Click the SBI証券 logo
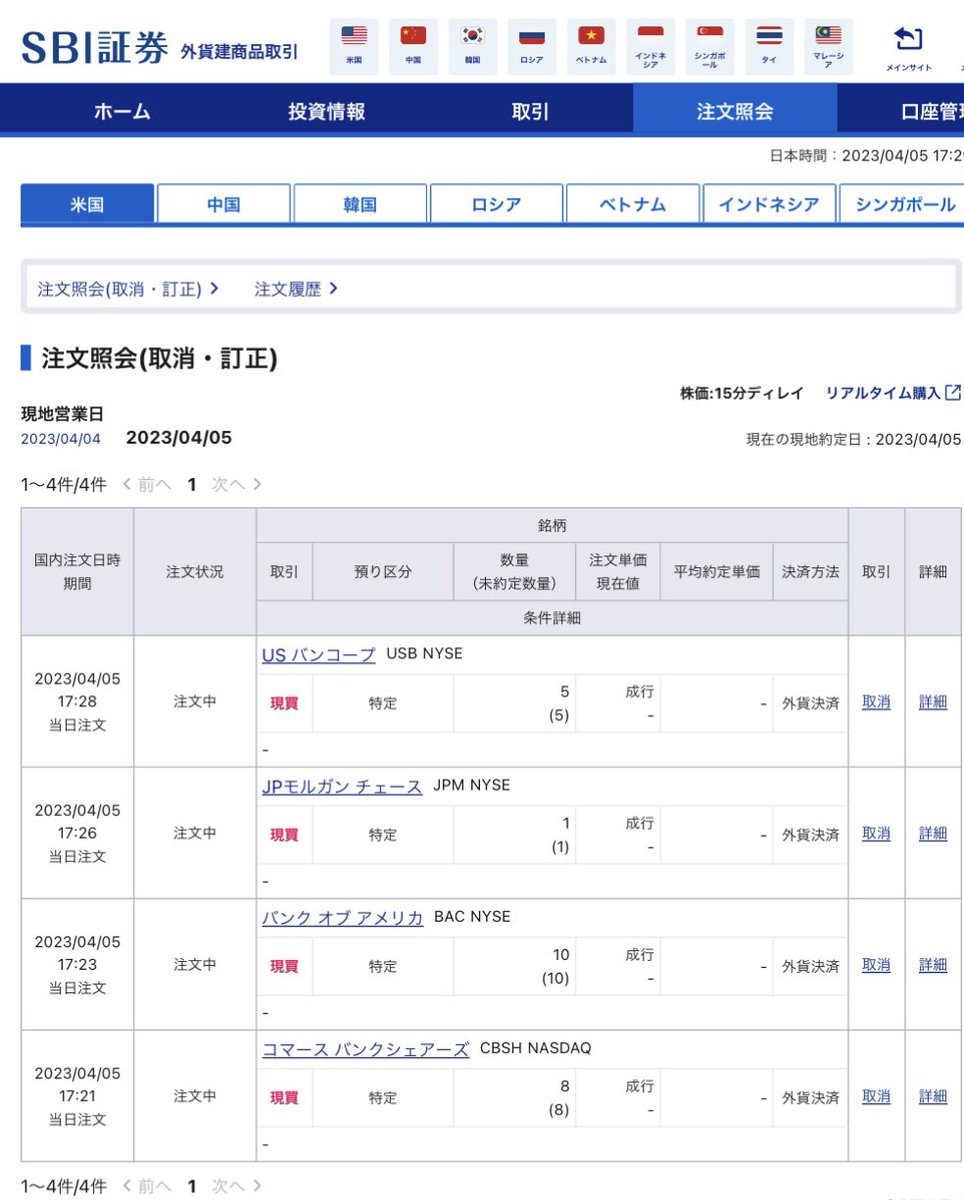This screenshot has height=1200, width=964. pyautogui.click(x=95, y=47)
